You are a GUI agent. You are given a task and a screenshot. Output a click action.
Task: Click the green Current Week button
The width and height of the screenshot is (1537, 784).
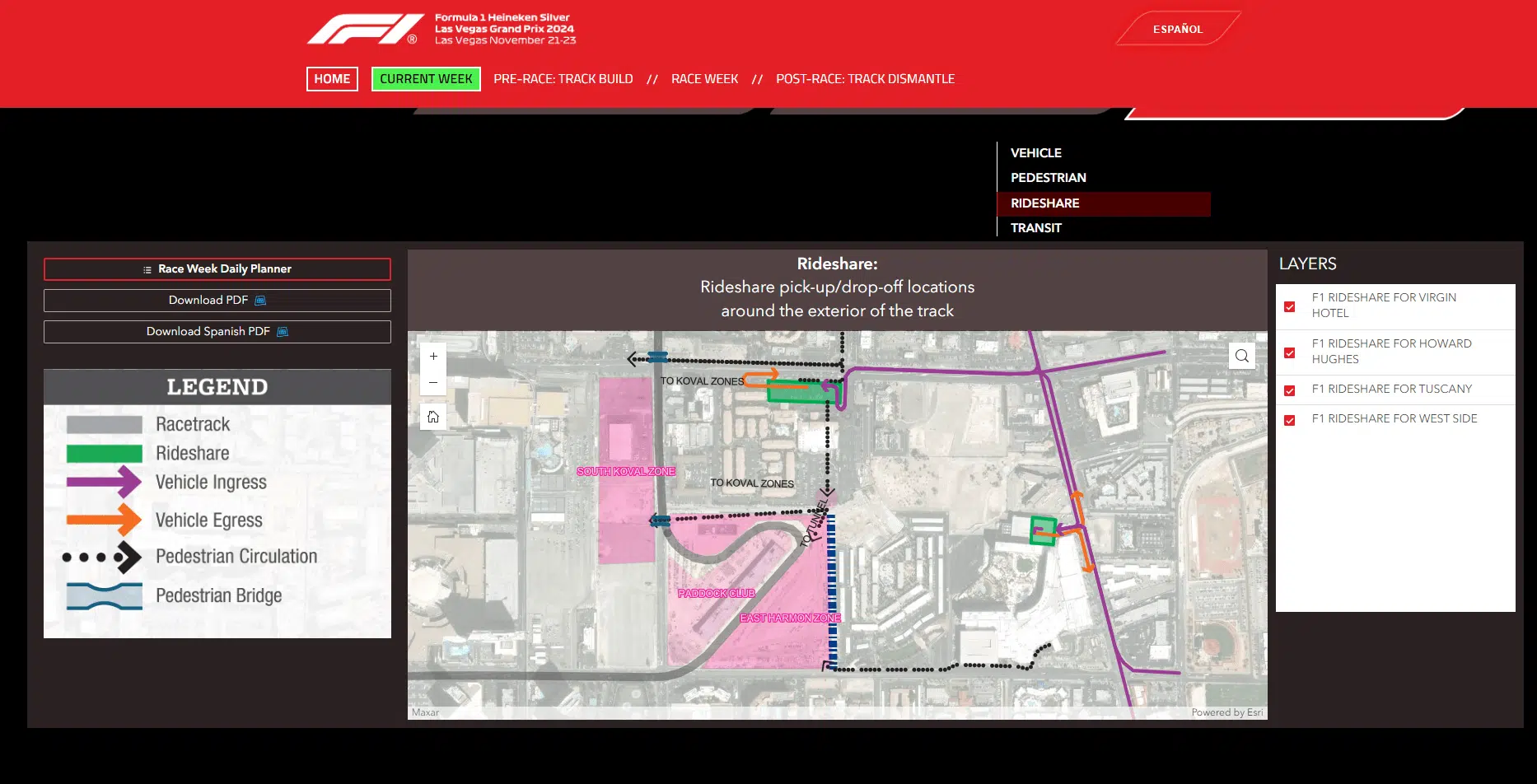(426, 79)
